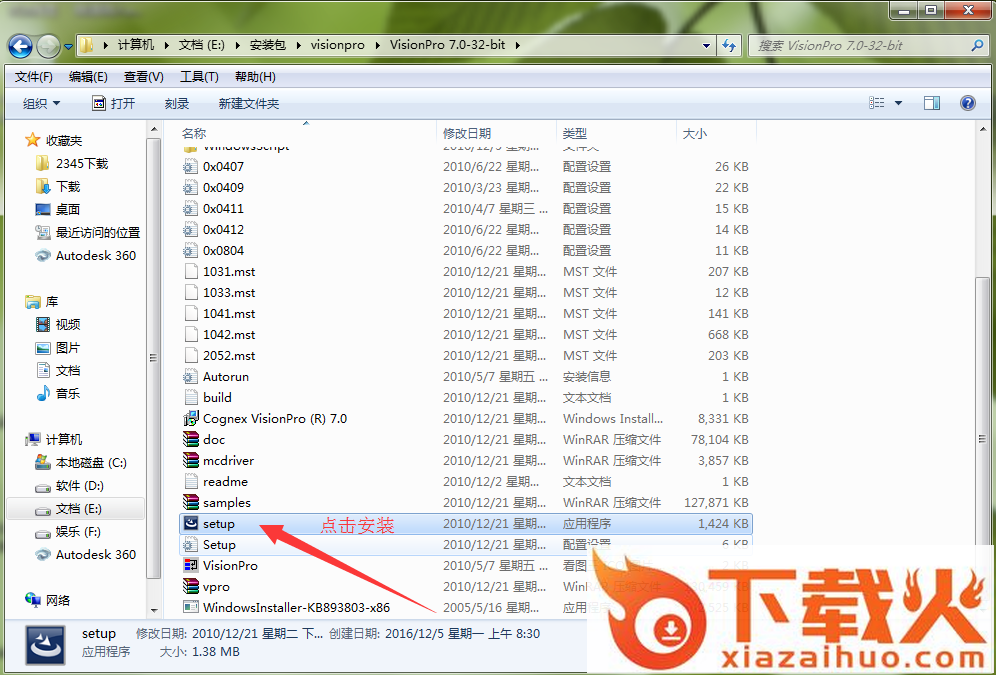Select the VisionPro icon file
The image size is (996, 675).
click(466, 565)
